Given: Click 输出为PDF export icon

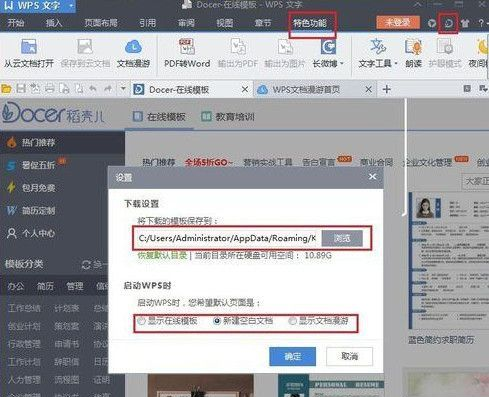Looking at the screenshot, I should (238, 53).
